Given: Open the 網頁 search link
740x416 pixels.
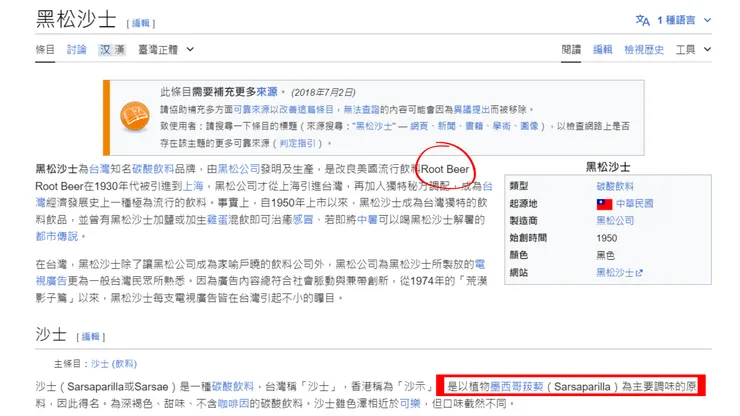Looking at the screenshot, I should [x=419, y=126].
